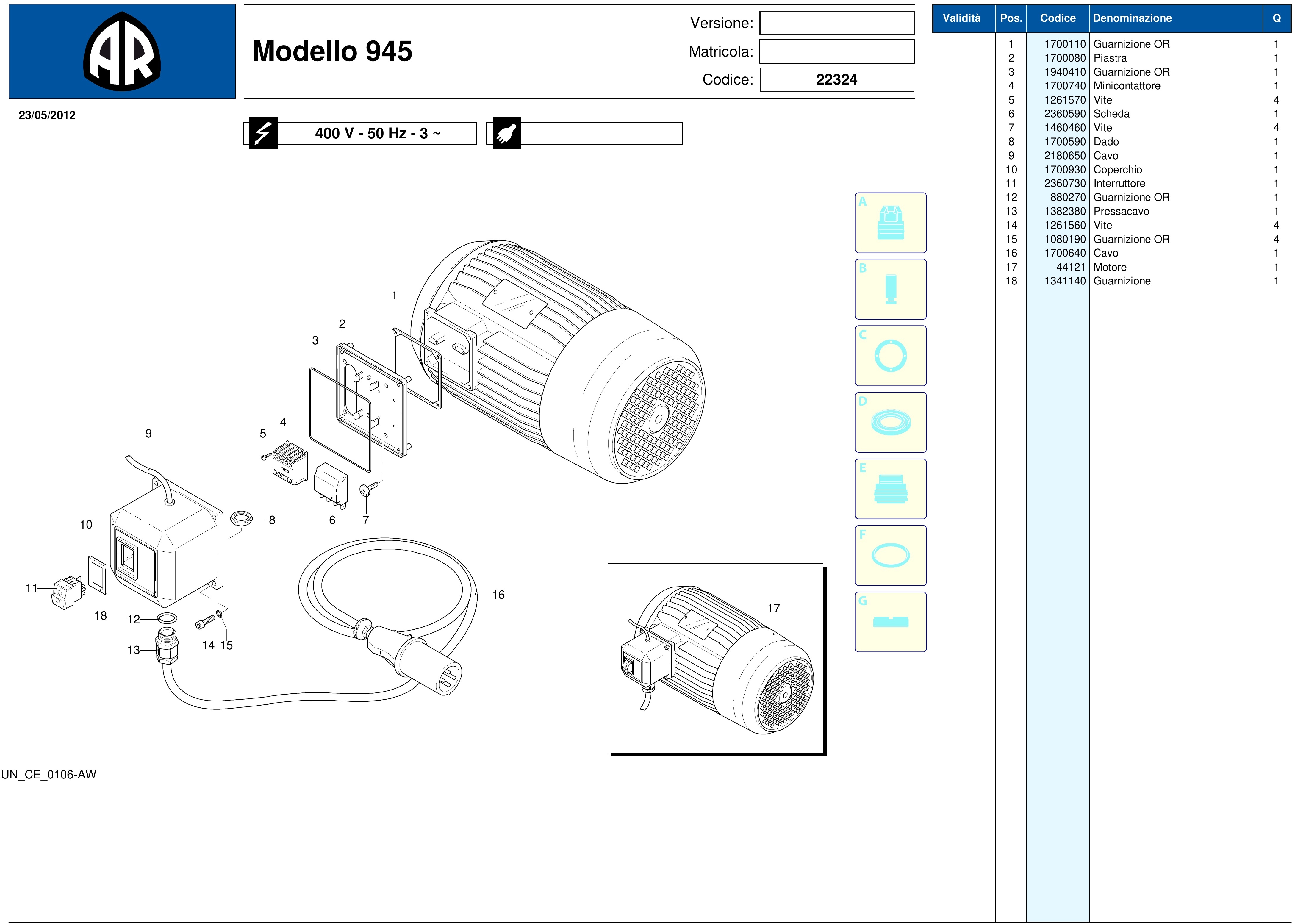Click part number 16 cable label

pyautogui.click(x=498, y=595)
